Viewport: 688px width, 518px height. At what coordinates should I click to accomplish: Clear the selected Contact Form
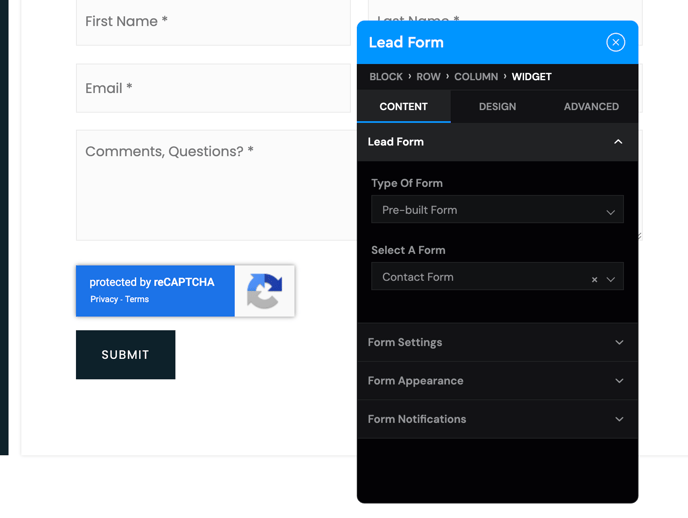[x=594, y=279]
